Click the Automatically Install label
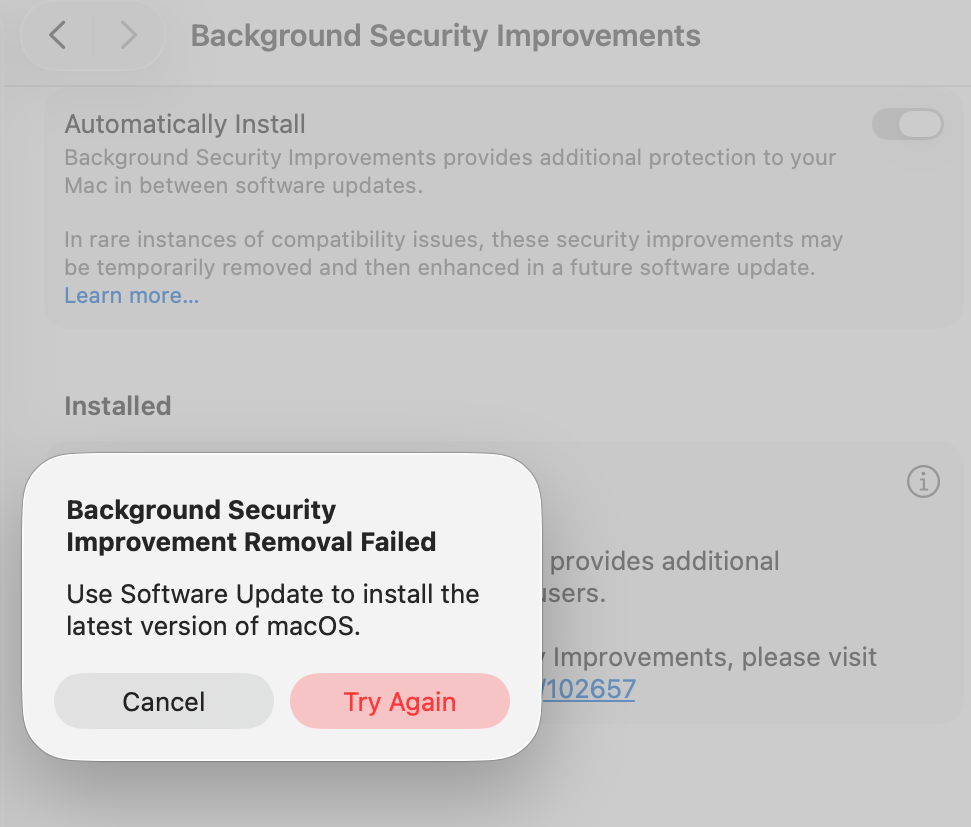Image resolution: width=971 pixels, height=827 pixels. [x=185, y=125]
